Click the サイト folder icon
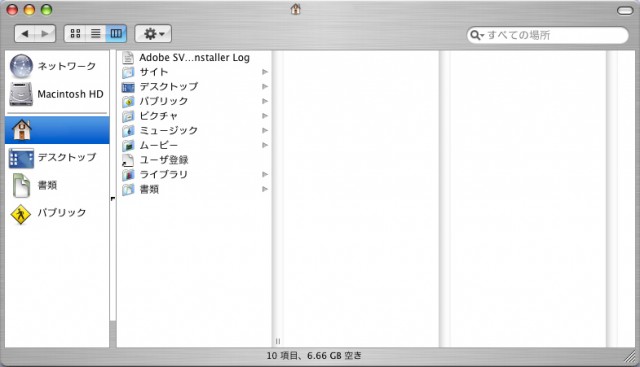640x367 pixels. pos(128,72)
